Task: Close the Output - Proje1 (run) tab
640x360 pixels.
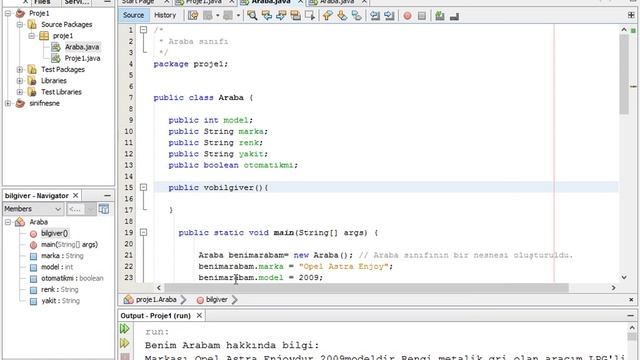Action: coord(199,316)
